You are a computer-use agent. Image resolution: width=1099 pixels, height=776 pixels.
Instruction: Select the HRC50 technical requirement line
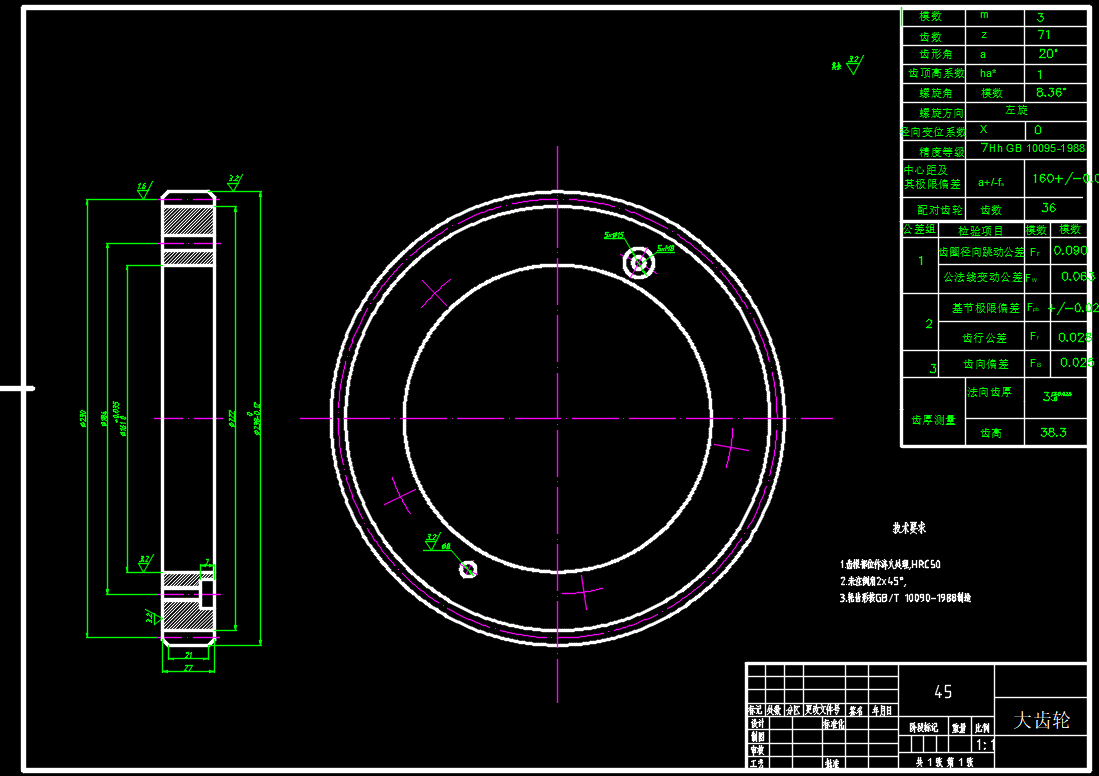891,564
